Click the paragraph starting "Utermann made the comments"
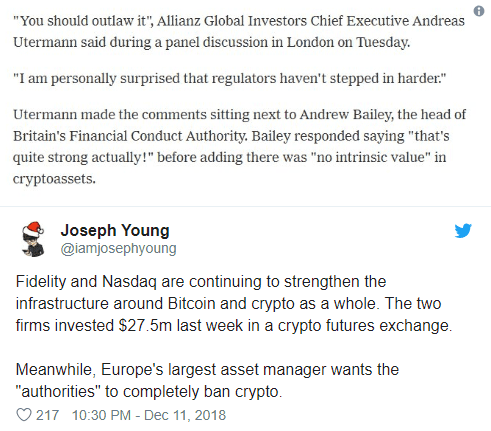Image resolution: width=491 pixels, height=431 pixels. tap(239, 147)
